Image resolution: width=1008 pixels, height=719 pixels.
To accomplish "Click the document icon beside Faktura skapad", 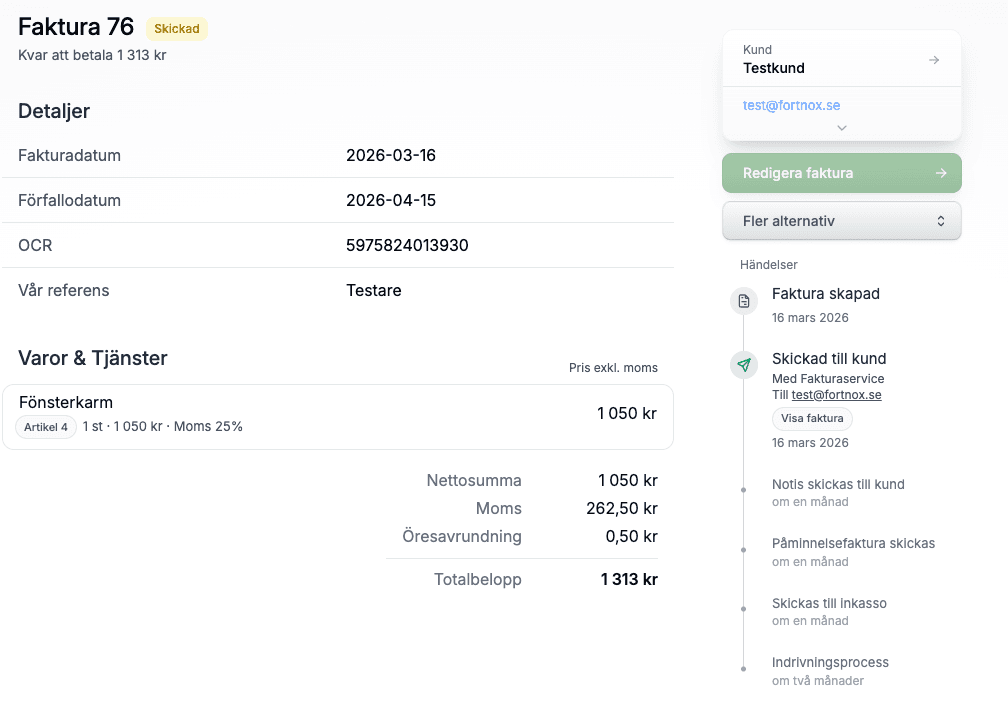I will (743, 301).
